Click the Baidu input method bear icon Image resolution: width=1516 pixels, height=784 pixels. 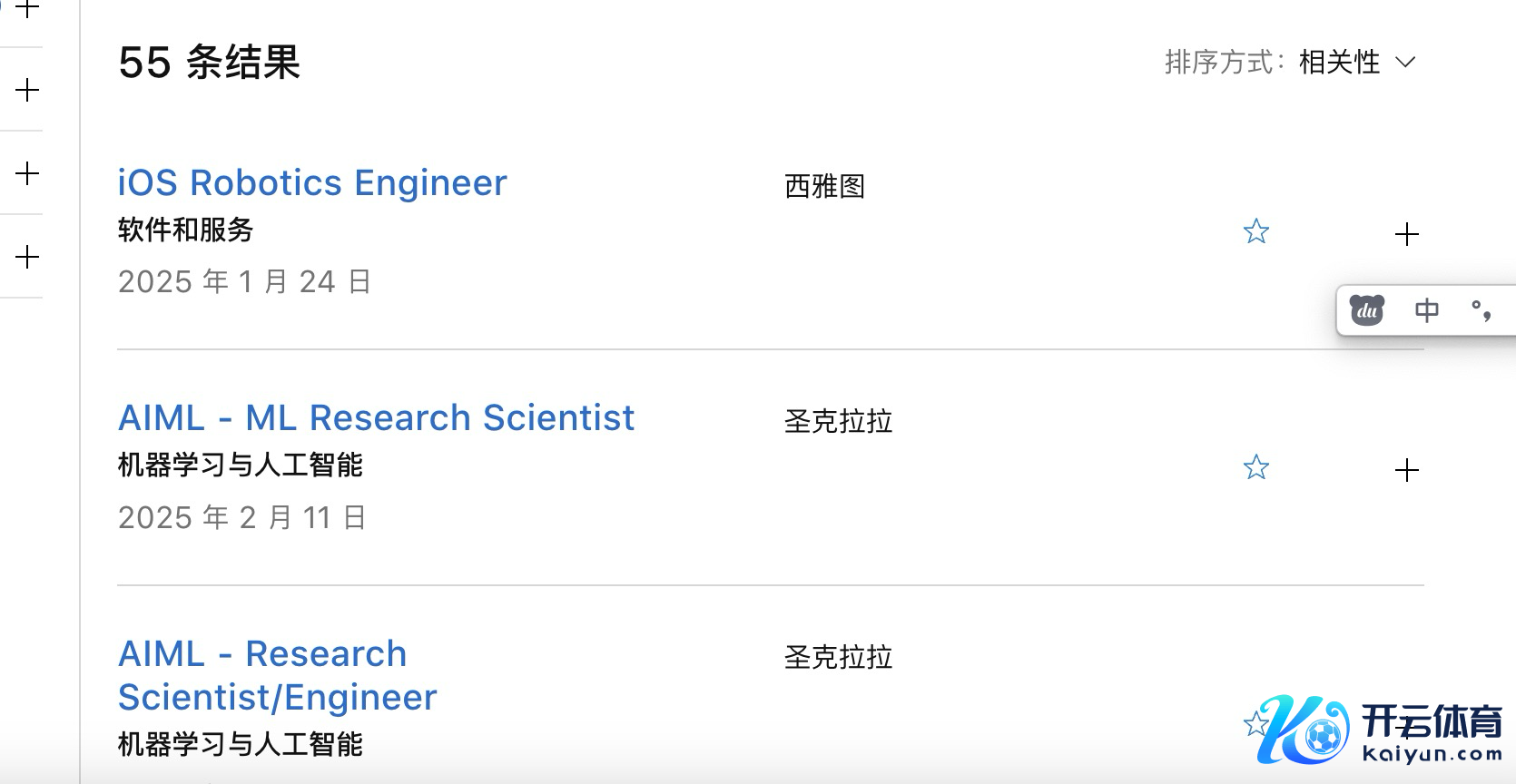1366,310
